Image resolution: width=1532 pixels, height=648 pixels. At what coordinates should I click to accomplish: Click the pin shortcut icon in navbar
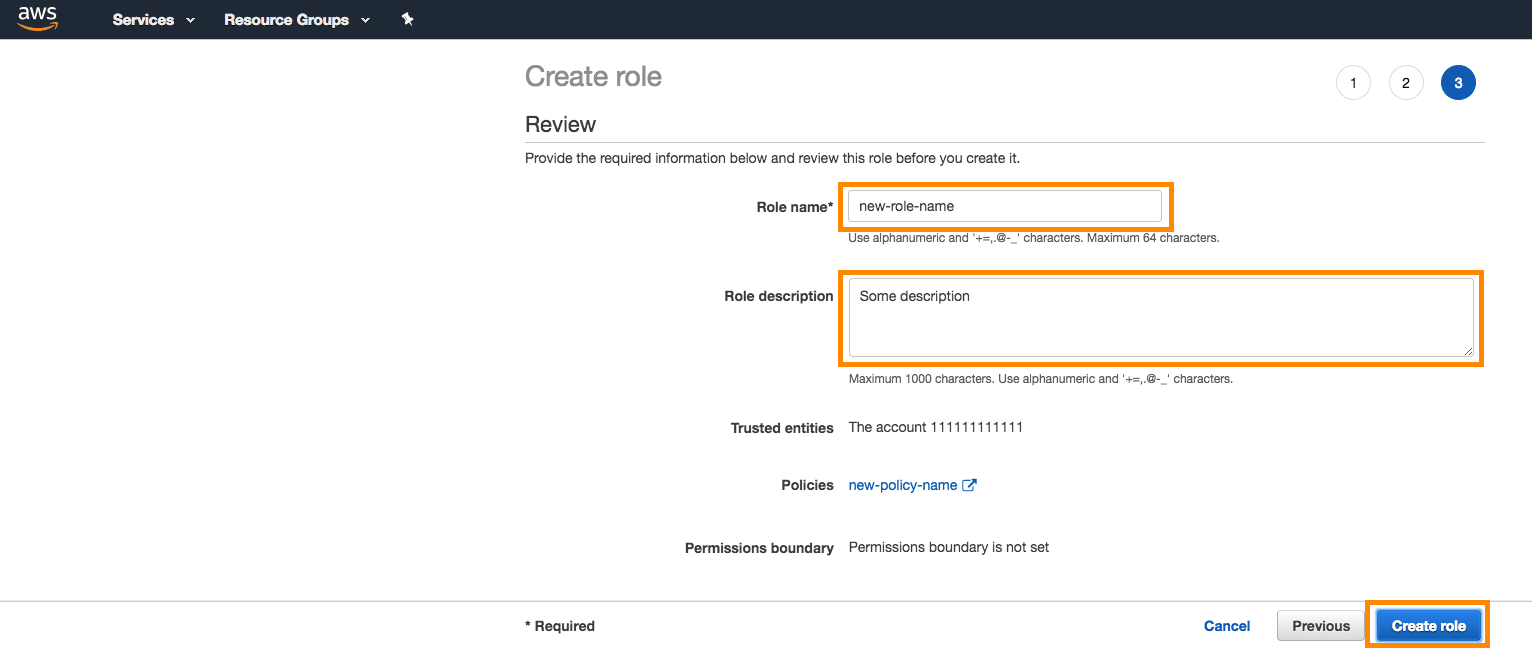(x=407, y=20)
